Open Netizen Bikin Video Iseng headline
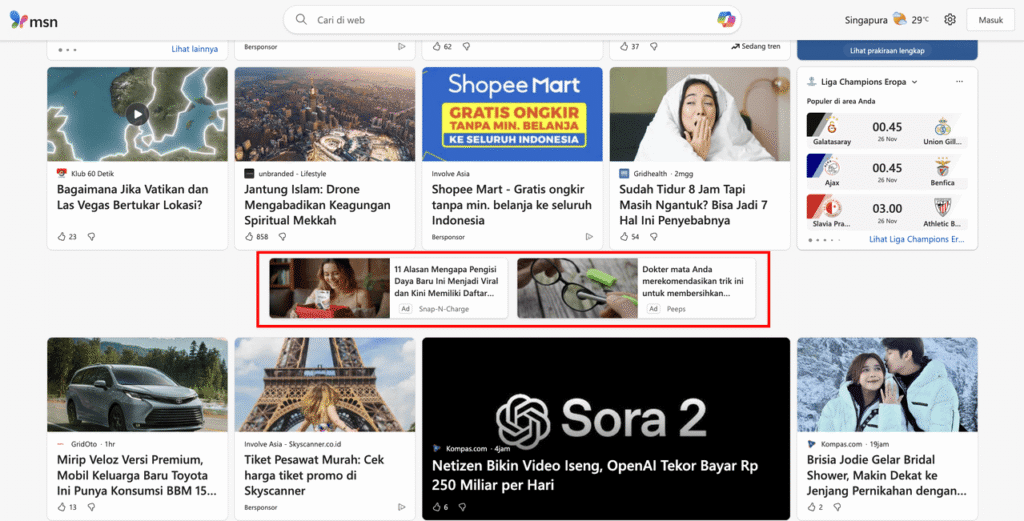 coord(595,475)
